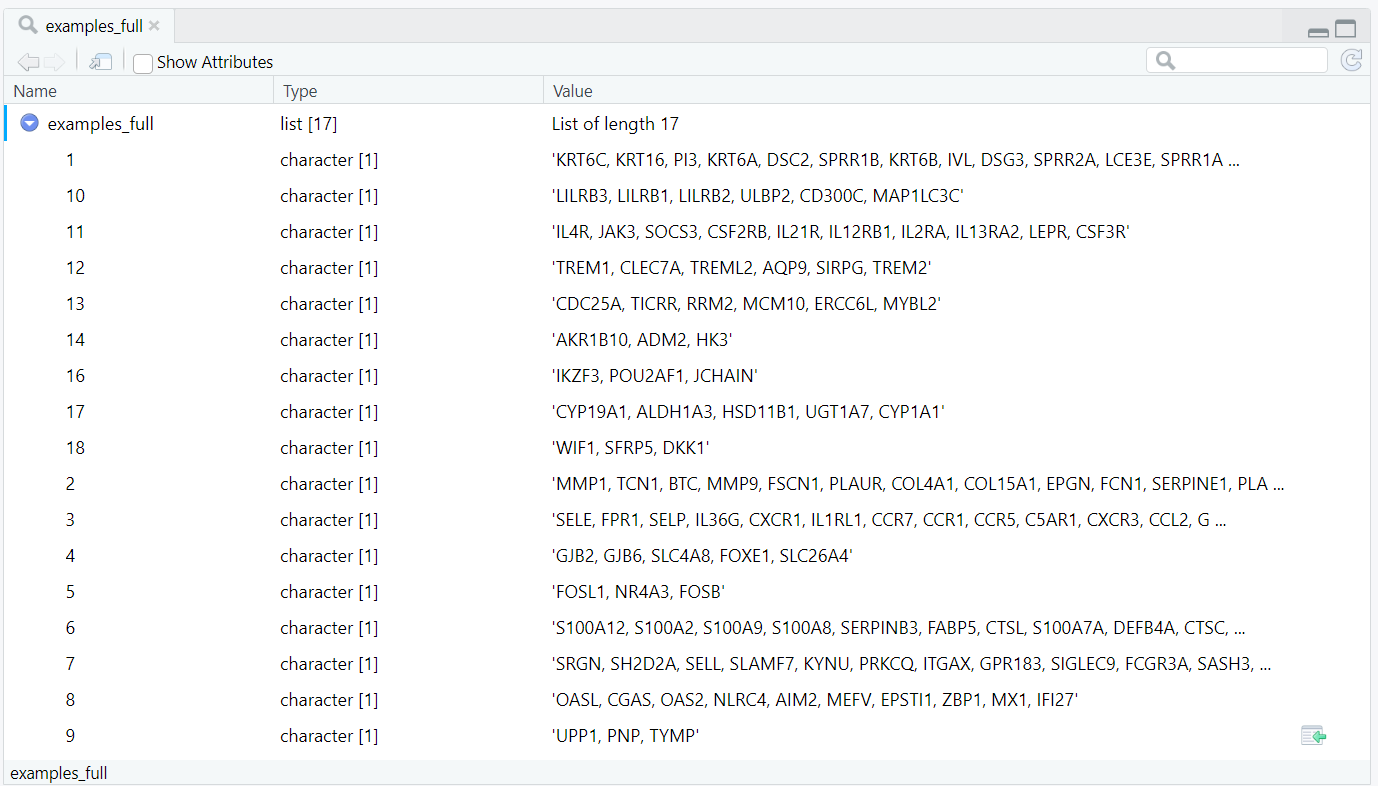This screenshot has width=1378, height=786.
Task: Click the Value column header
Action: [x=573, y=91]
